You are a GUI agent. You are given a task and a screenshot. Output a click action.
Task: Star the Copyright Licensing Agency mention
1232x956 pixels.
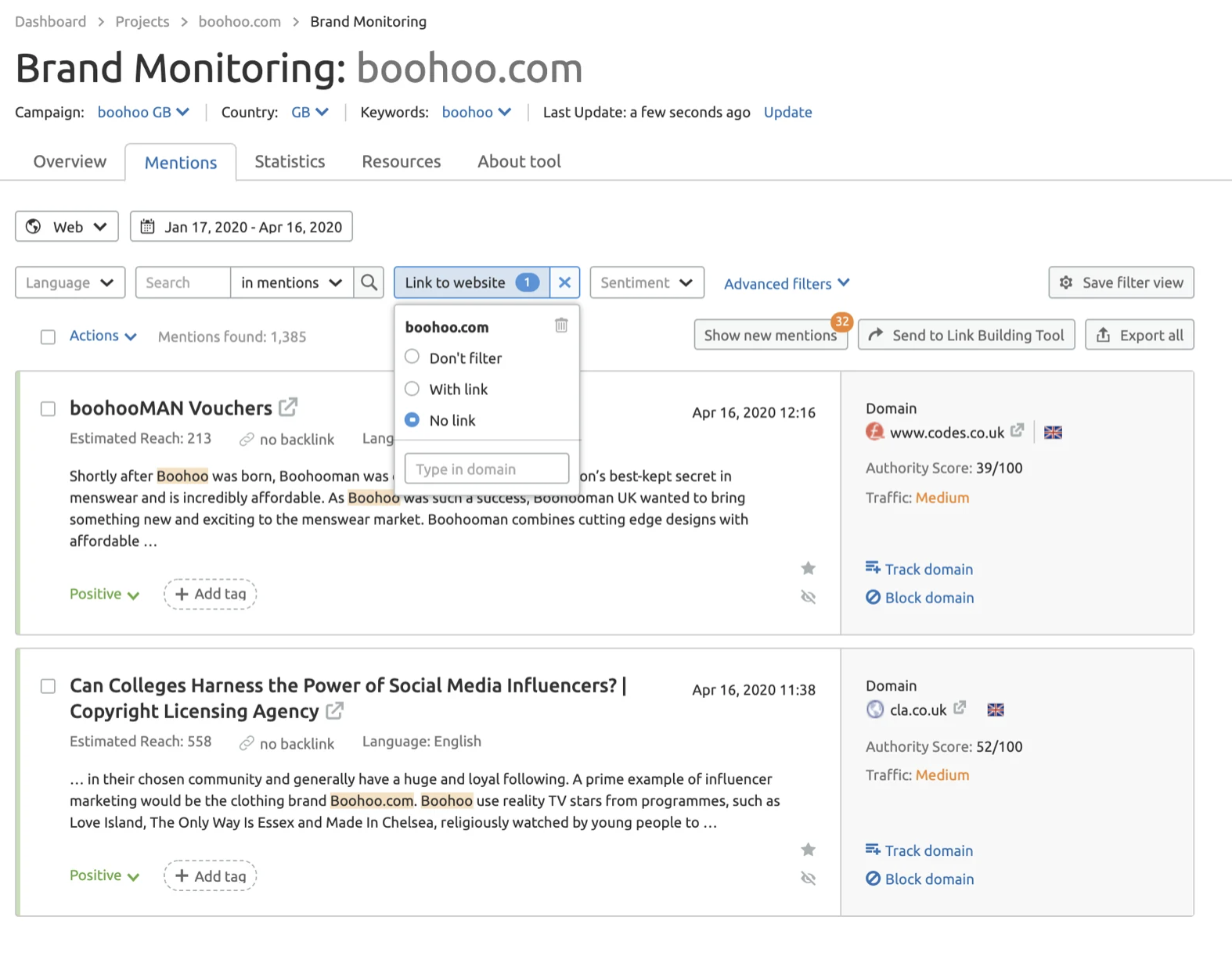click(x=809, y=850)
